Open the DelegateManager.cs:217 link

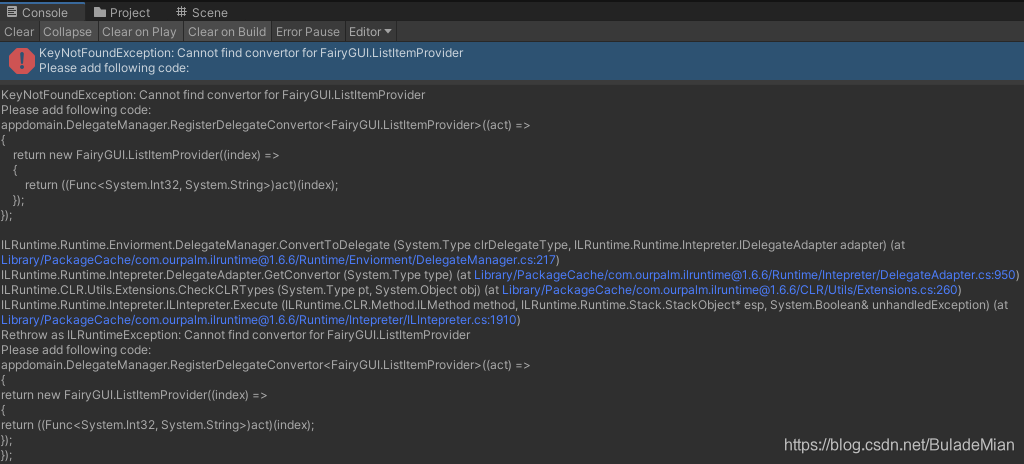[x=278, y=260]
